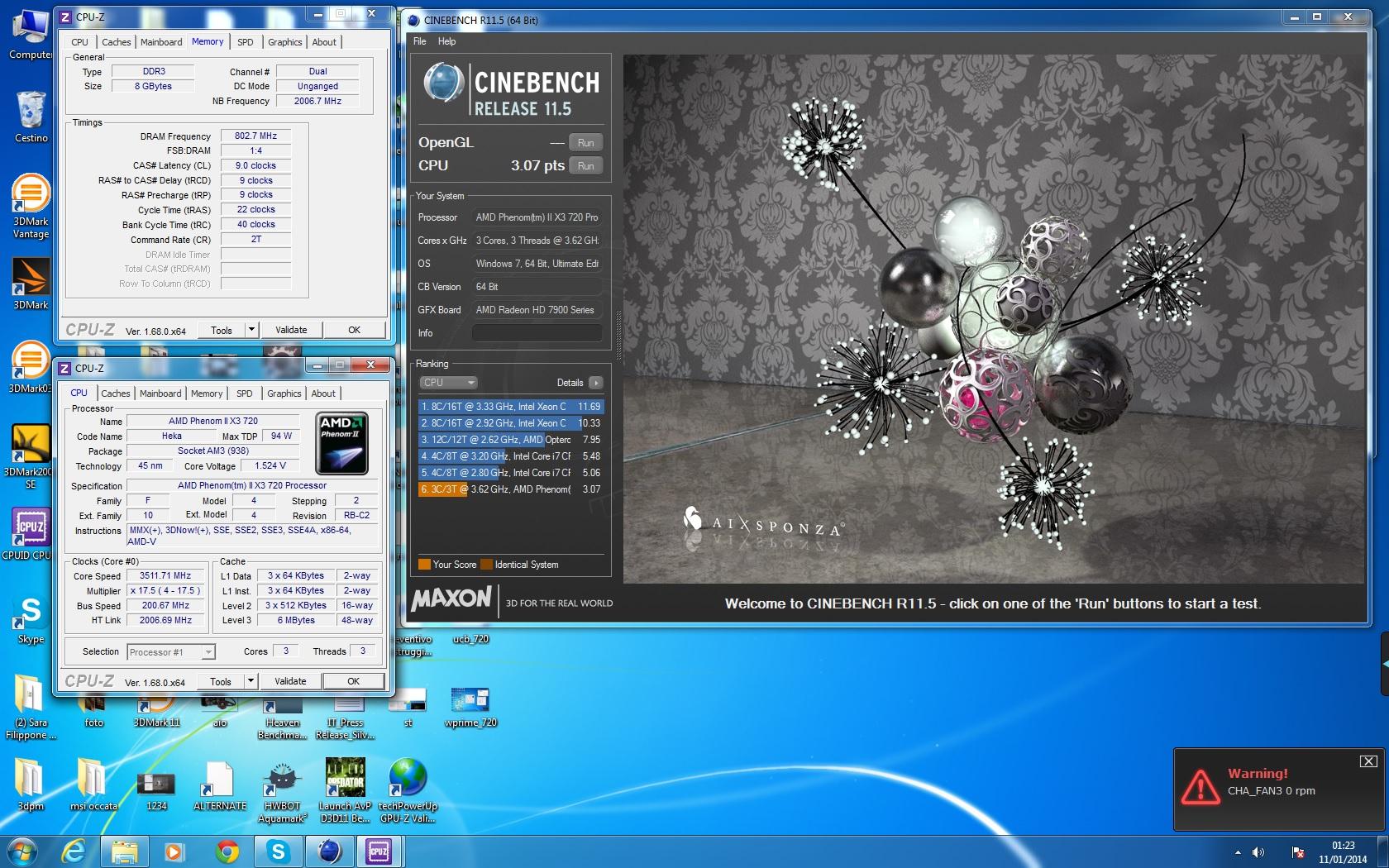Switch to Mainboard tab in lower CPU-Z
Screen dimensions: 1389x868
(x=160, y=393)
